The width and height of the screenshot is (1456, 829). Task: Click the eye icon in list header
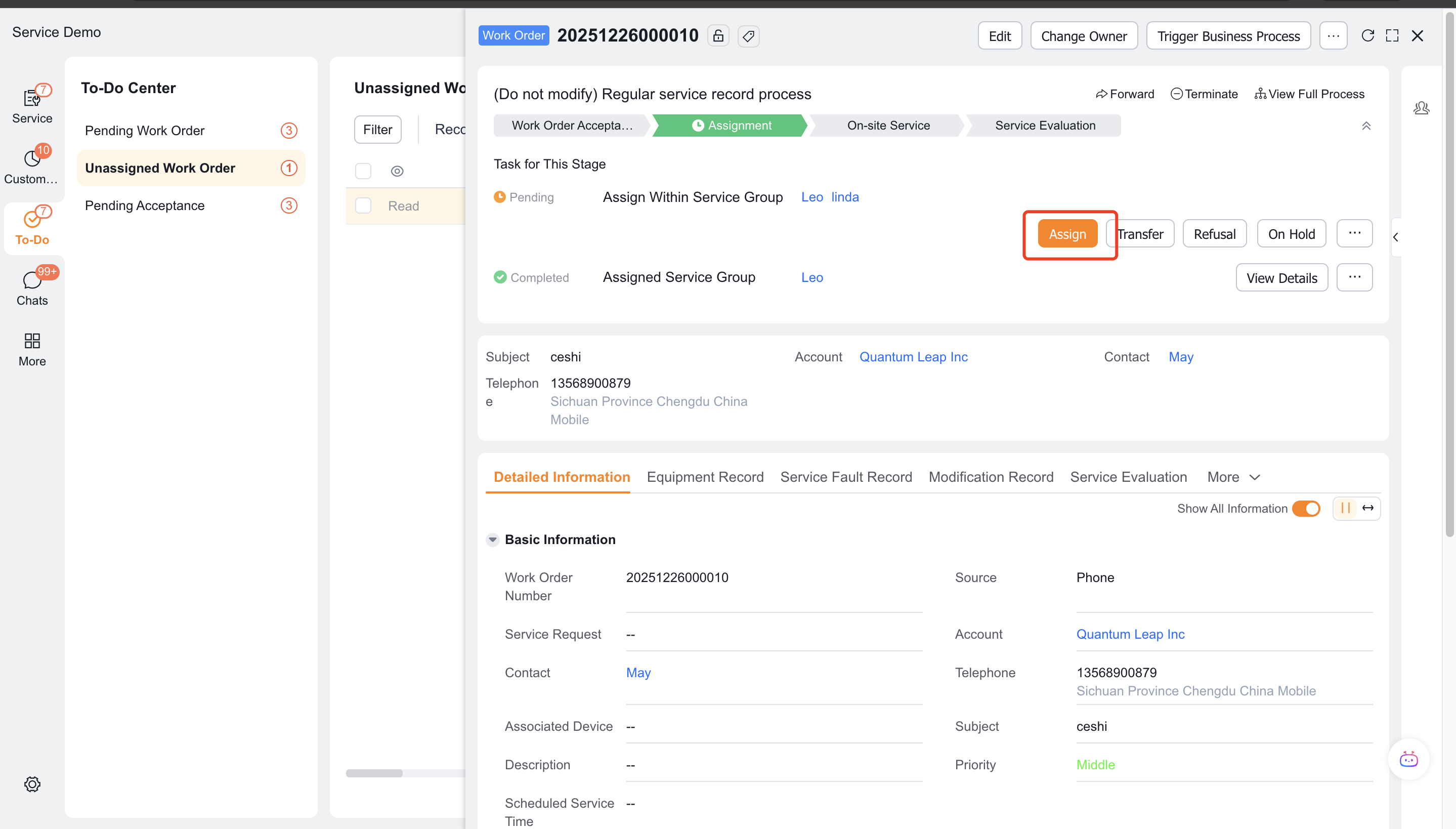pyautogui.click(x=397, y=171)
